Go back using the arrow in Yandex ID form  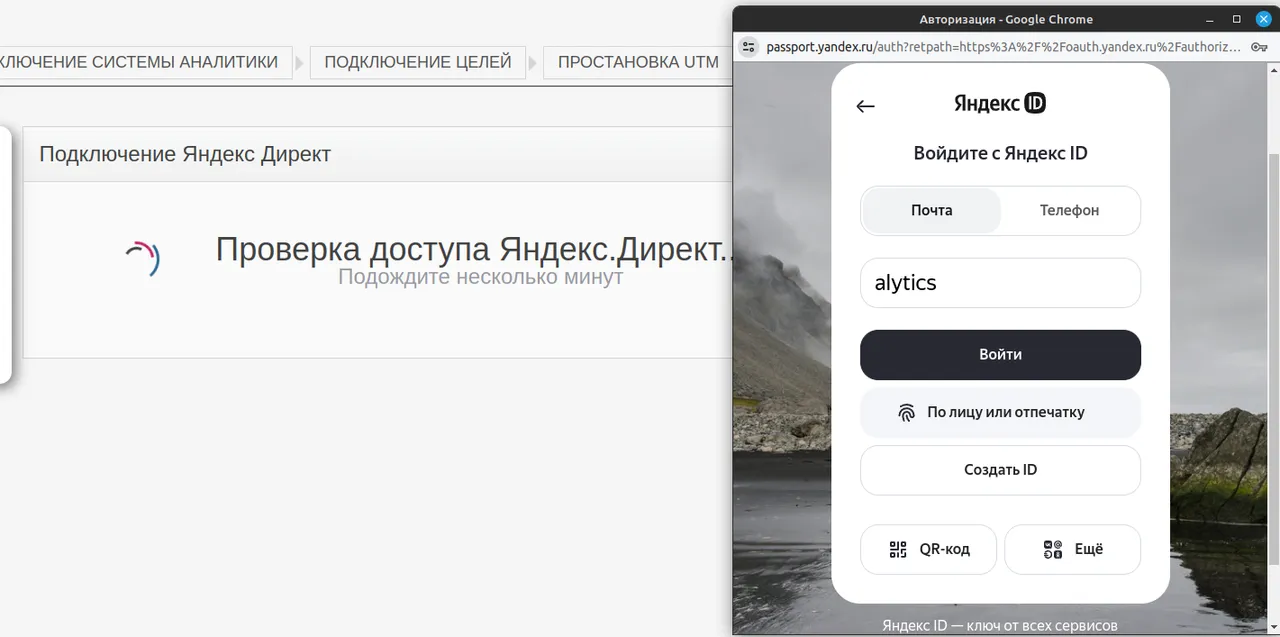point(865,106)
